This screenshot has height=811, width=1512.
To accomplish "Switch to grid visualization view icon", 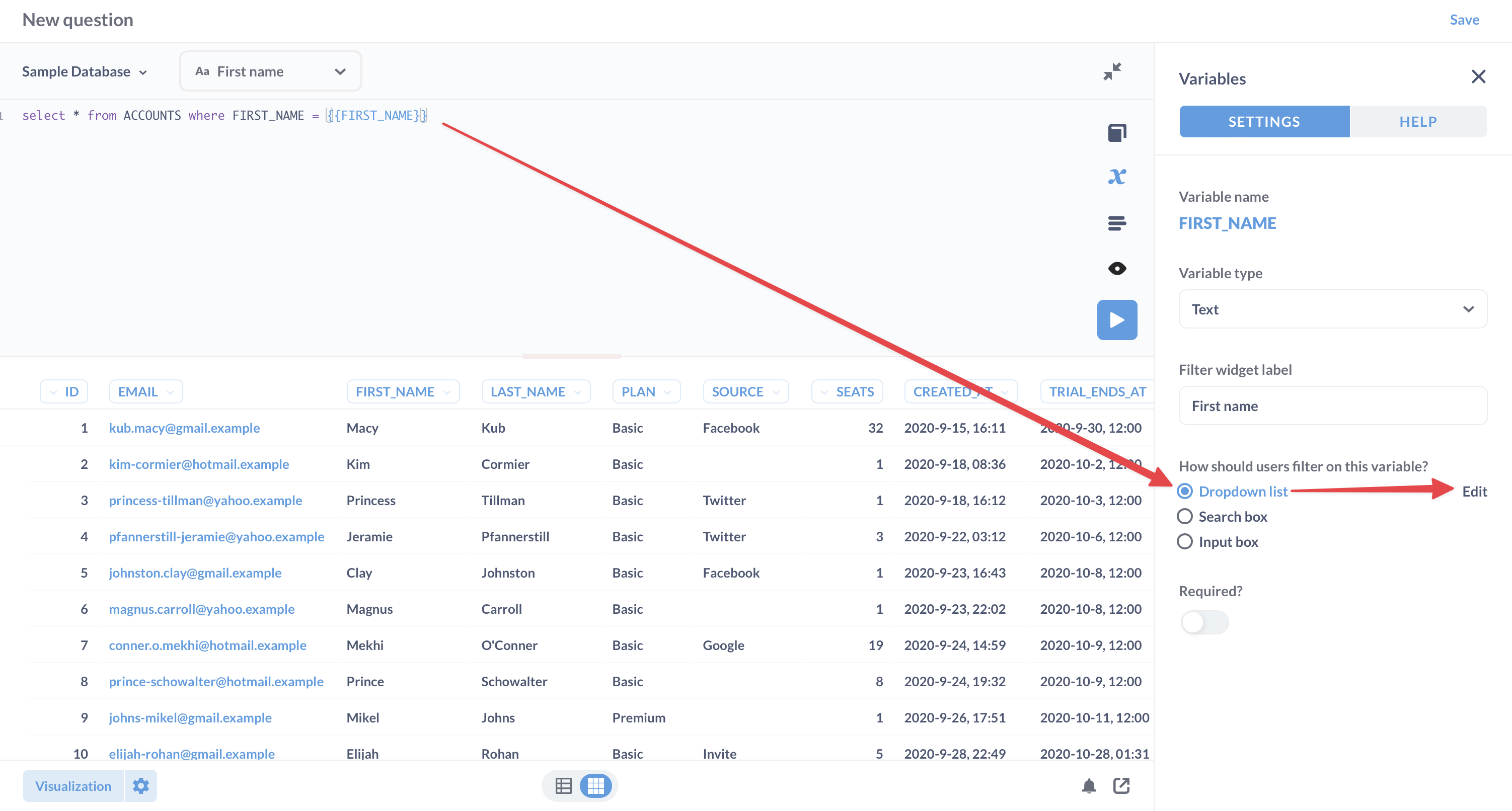I will (595, 785).
